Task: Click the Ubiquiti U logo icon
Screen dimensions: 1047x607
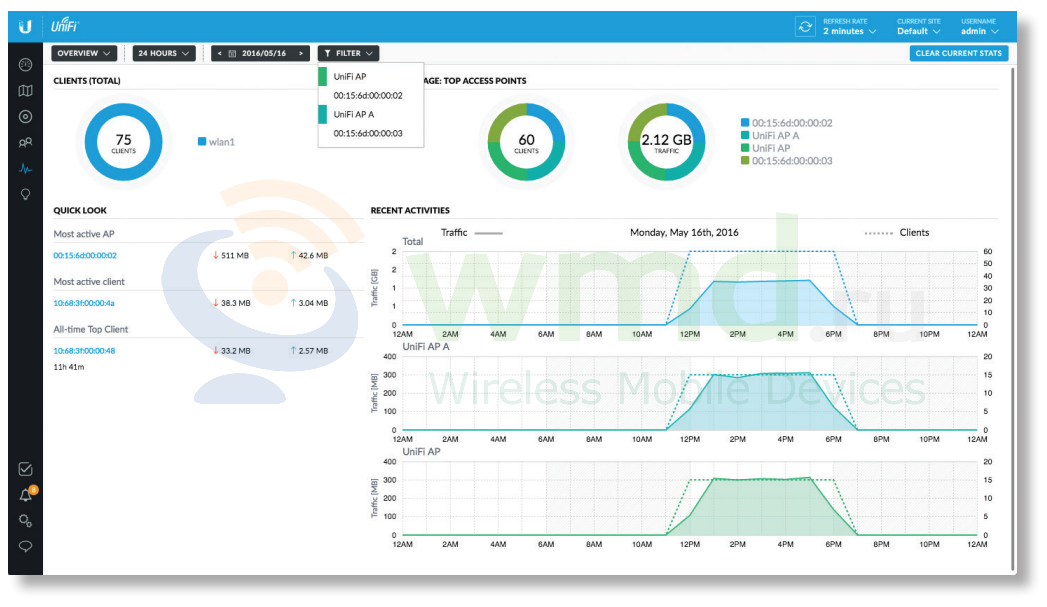Action: click(x=25, y=27)
